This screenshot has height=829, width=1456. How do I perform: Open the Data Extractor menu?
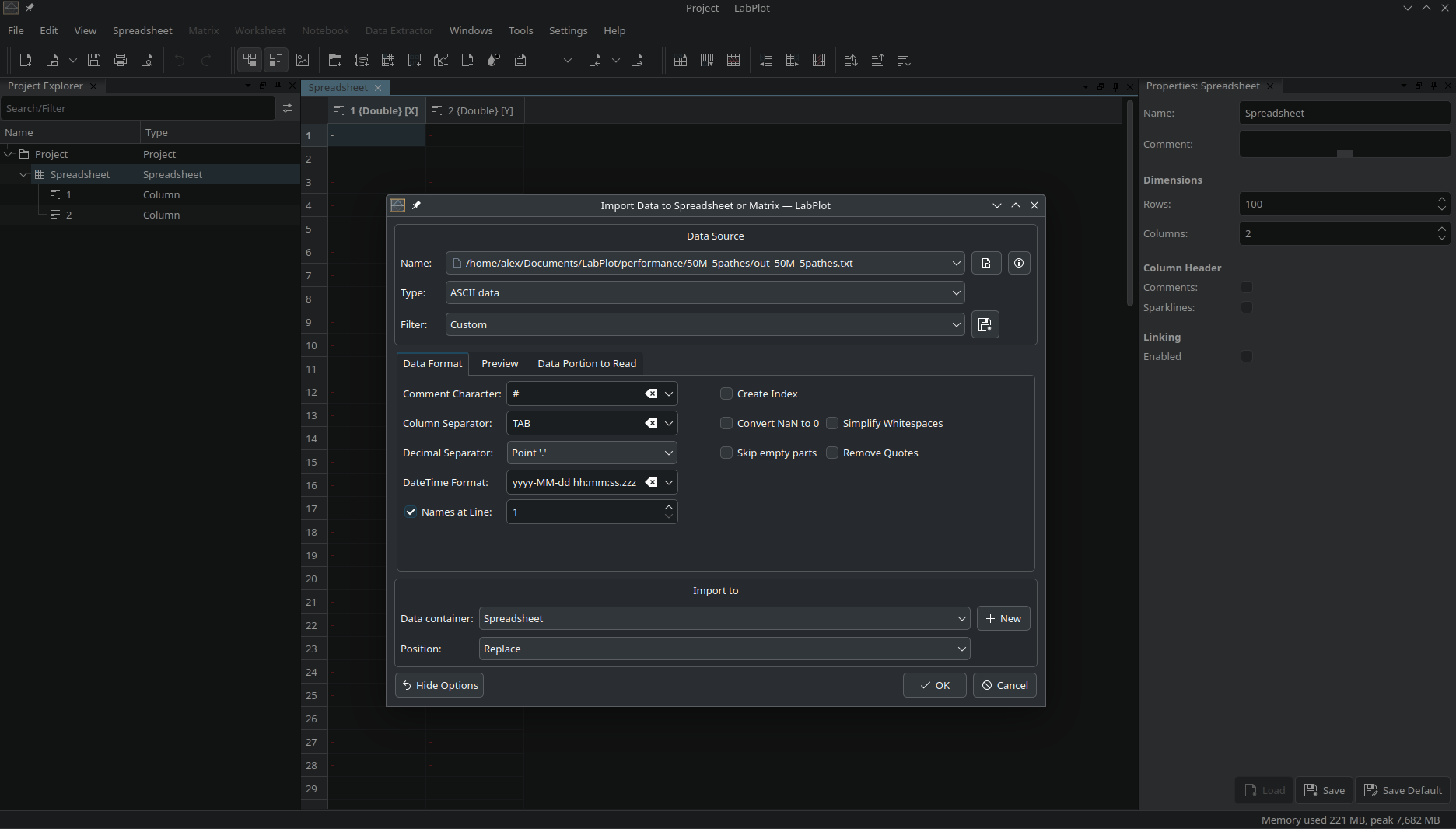pyautogui.click(x=398, y=31)
